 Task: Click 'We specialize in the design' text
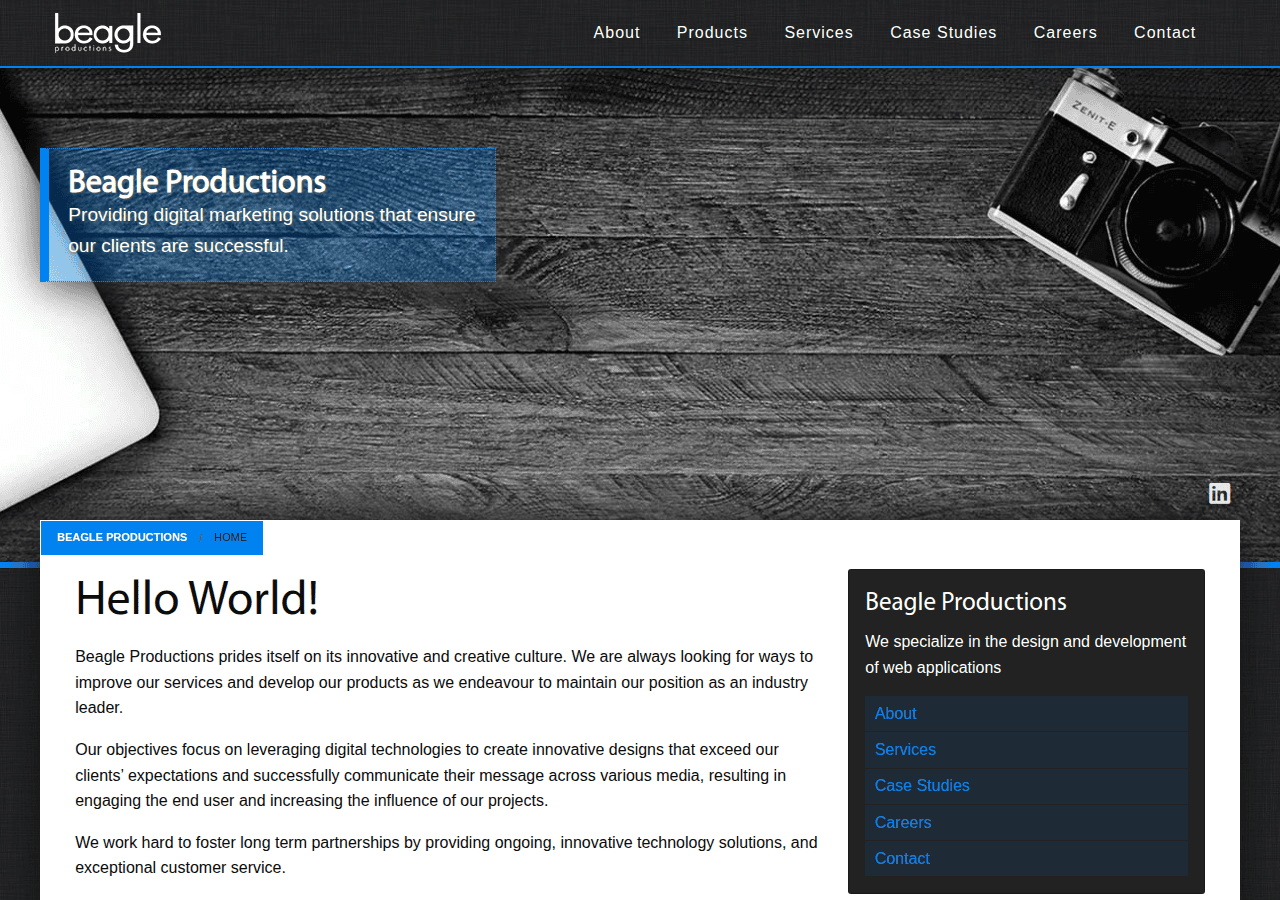pyautogui.click(x=1026, y=654)
